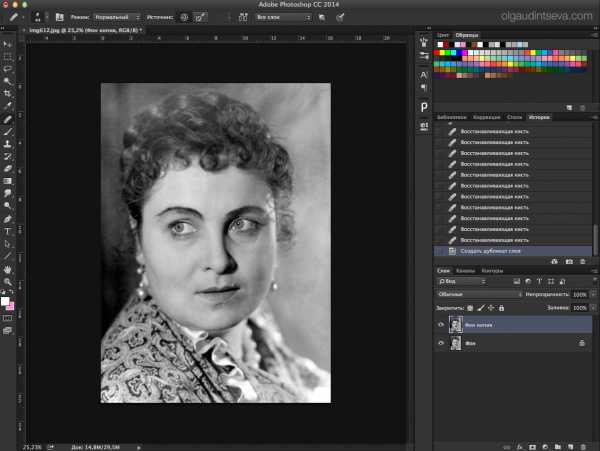Select the Rectangular Marquee tool
Viewport: 600px width, 451px height.
[7, 57]
